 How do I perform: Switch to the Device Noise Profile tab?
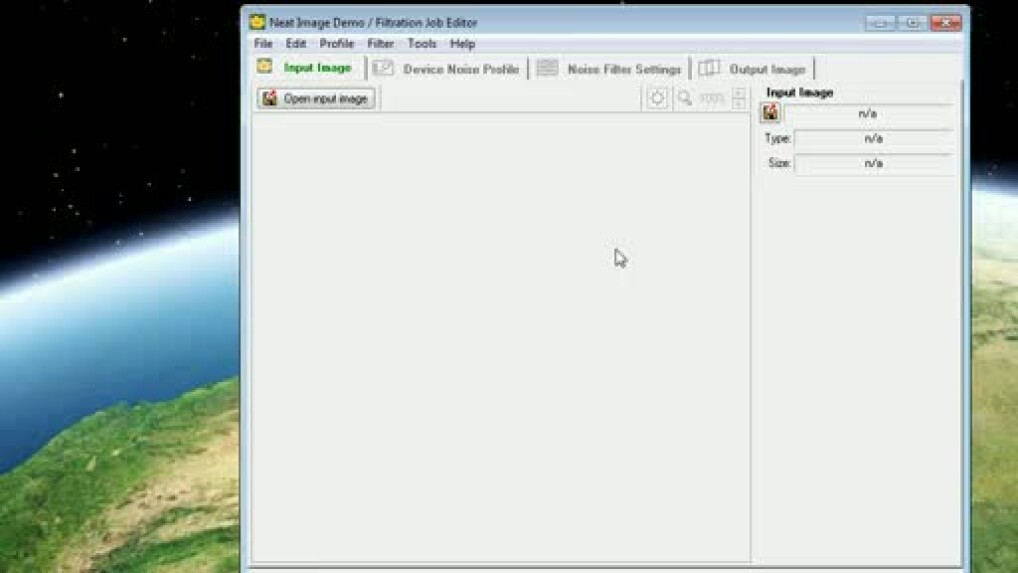[446, 69]
